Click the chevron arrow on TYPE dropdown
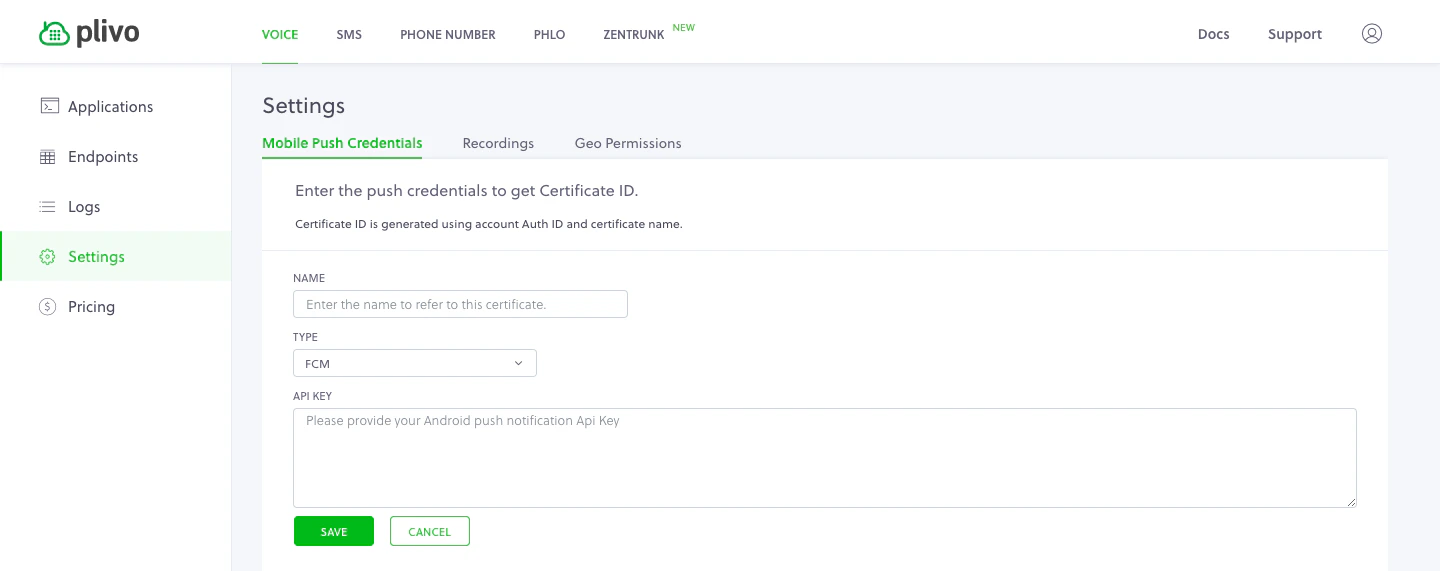 tap(518, 363)
